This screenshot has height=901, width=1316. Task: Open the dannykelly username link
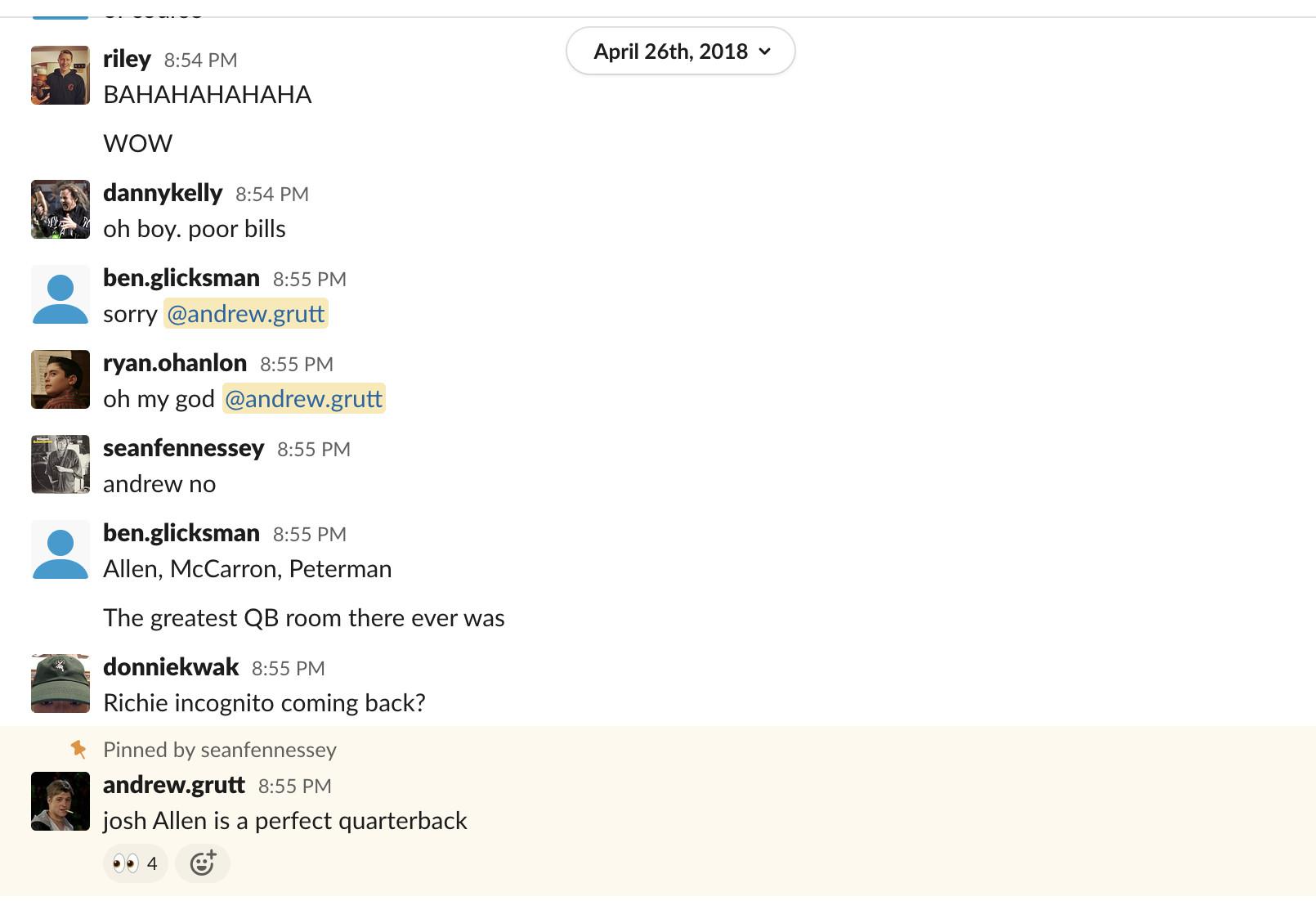(x=163, y=193)
